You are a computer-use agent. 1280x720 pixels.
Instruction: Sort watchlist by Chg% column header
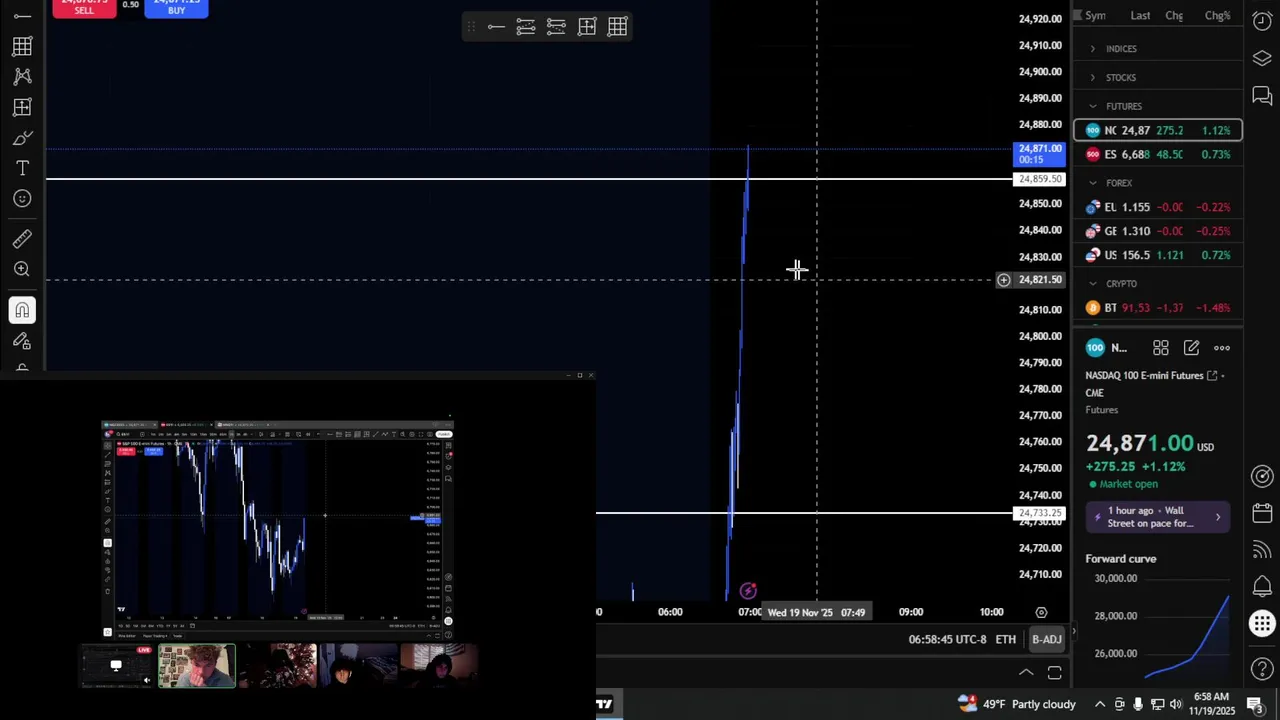click(x=1218, y=15)
